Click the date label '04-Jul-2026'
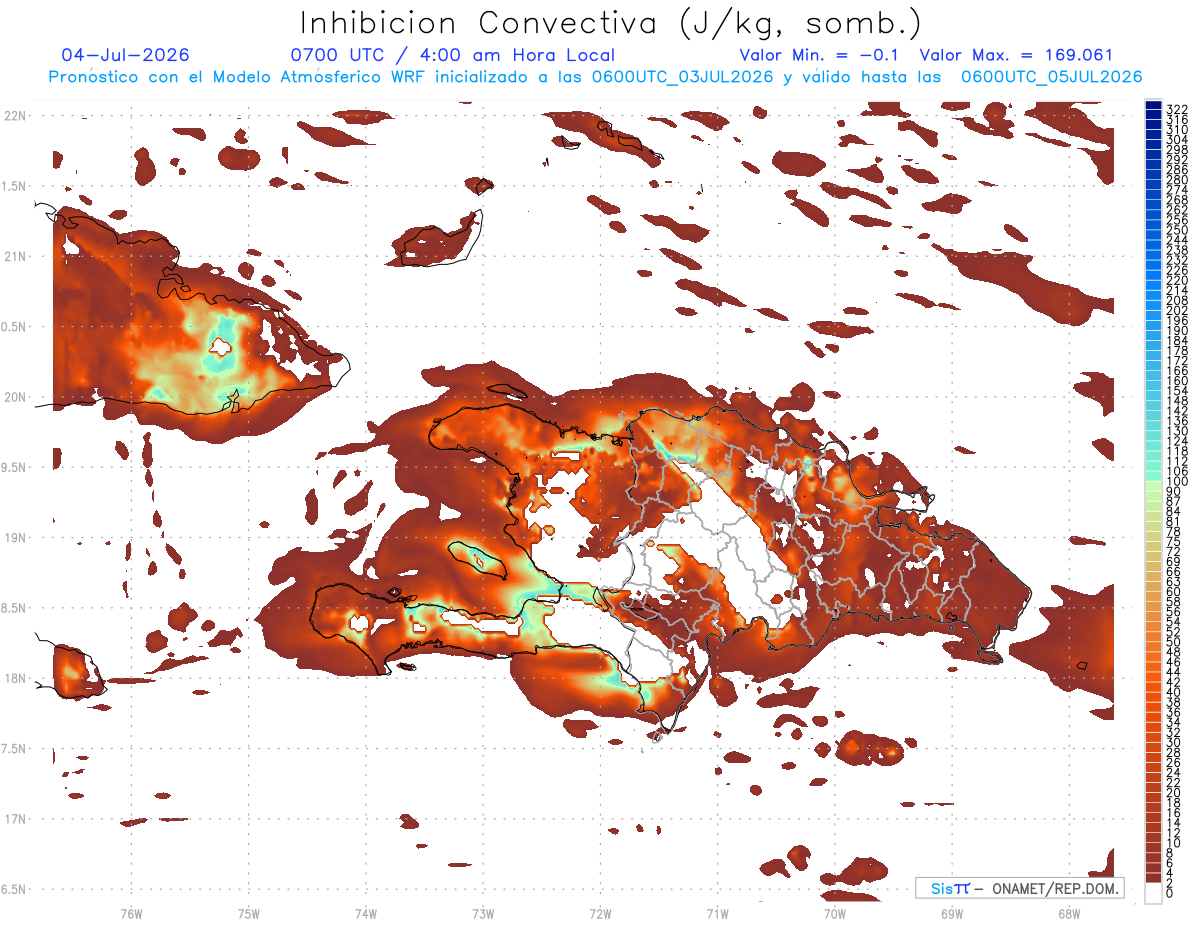The width and height of the screenshot is (1200, 927). point(125,55)
